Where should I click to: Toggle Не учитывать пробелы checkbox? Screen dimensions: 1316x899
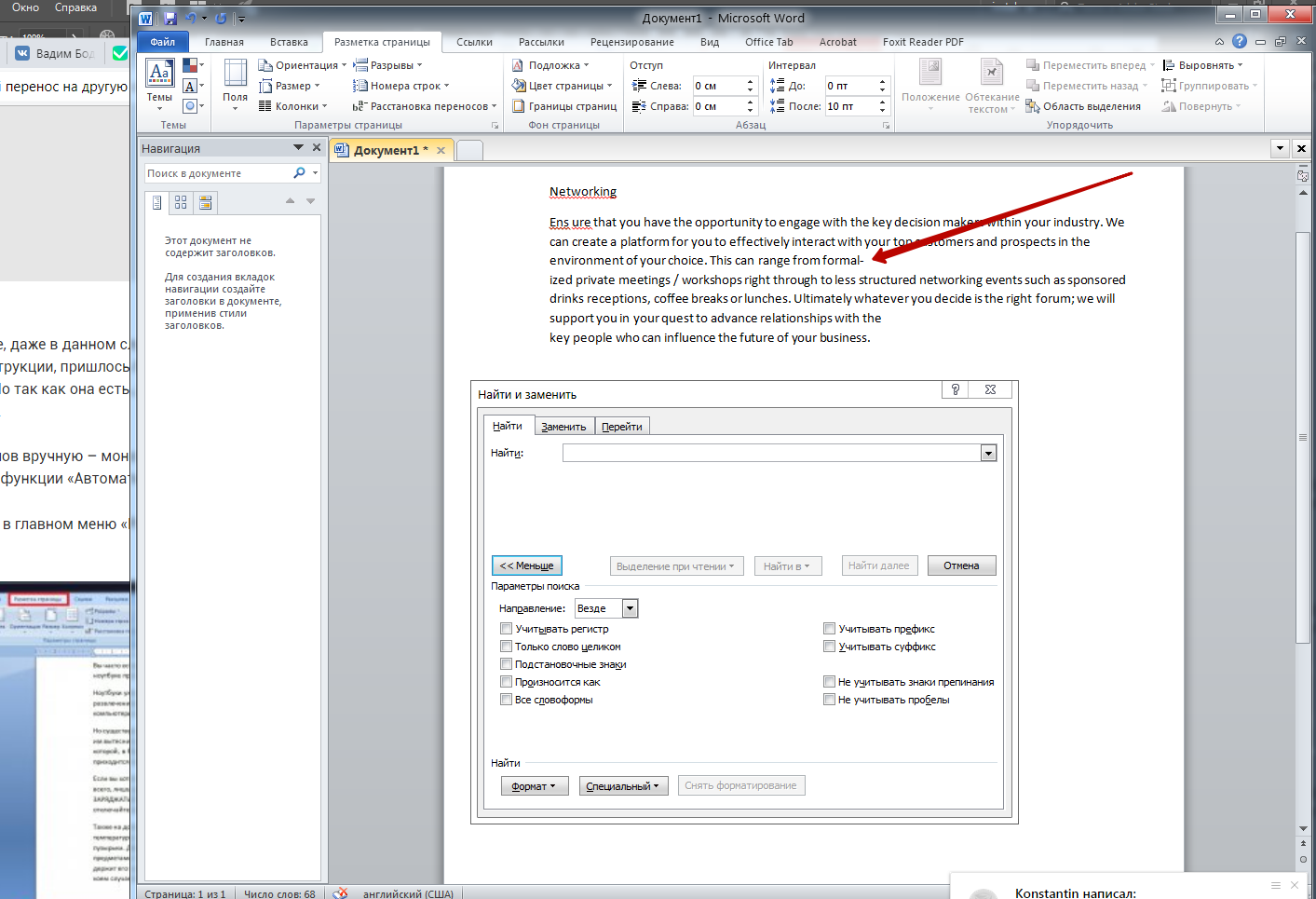pyautogui.click(x=829, y=700)
